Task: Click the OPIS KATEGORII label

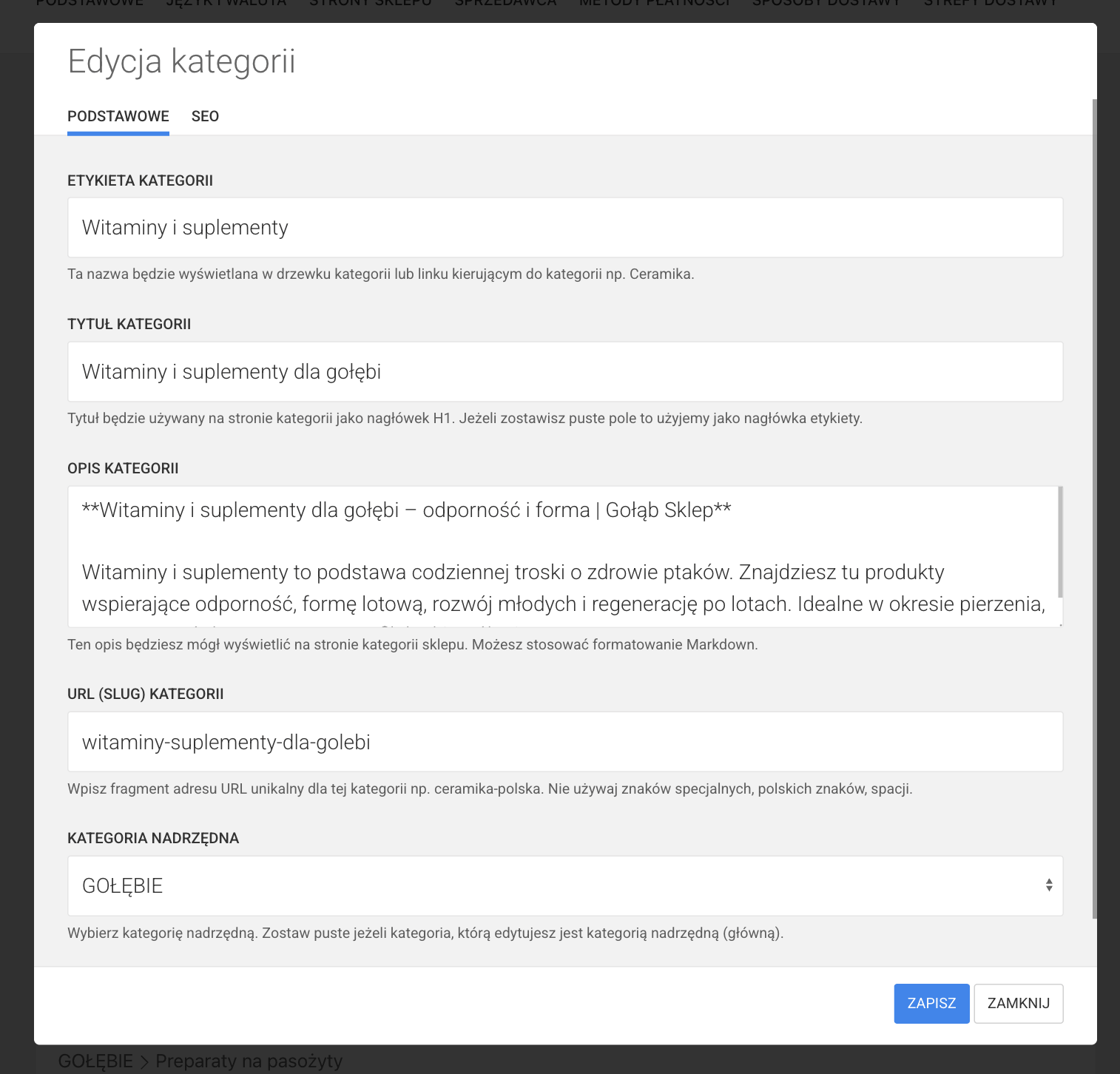Action: click(x=123, y=468)
